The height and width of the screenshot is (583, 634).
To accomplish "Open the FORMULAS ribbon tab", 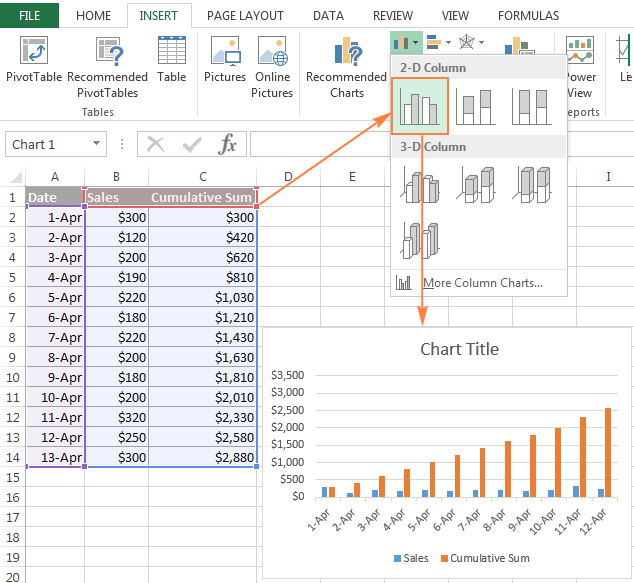I will click(529, 16).
